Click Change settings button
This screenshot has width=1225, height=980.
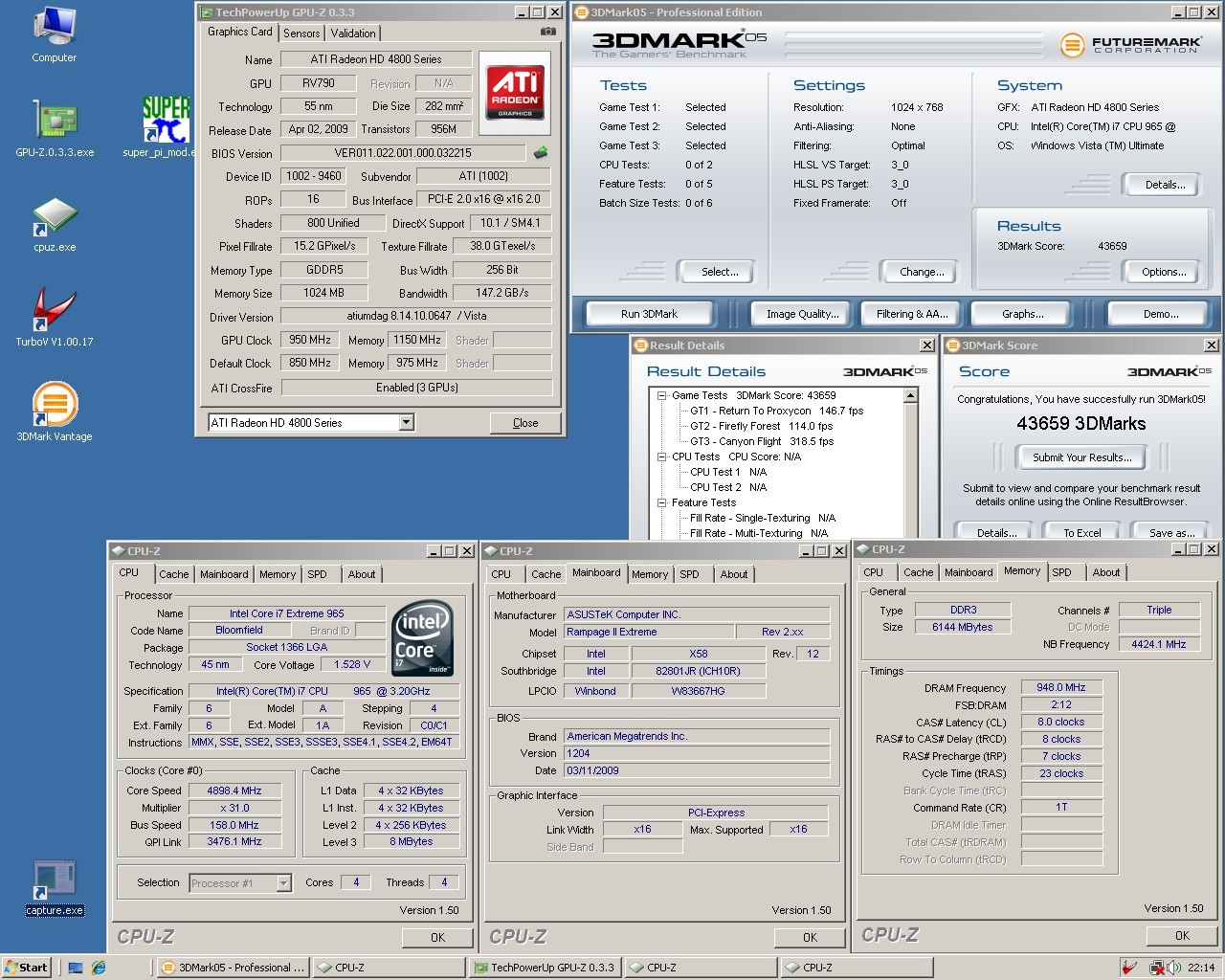point(922,272)
